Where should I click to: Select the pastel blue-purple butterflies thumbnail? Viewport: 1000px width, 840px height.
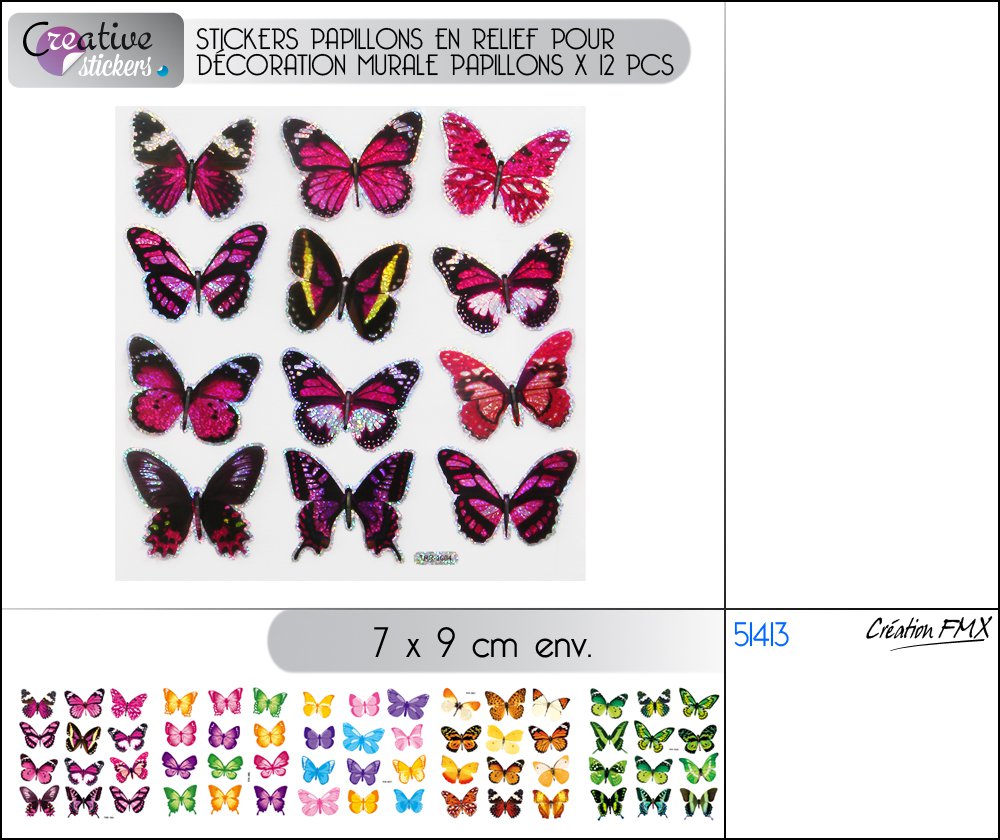[x=364, y=751]
